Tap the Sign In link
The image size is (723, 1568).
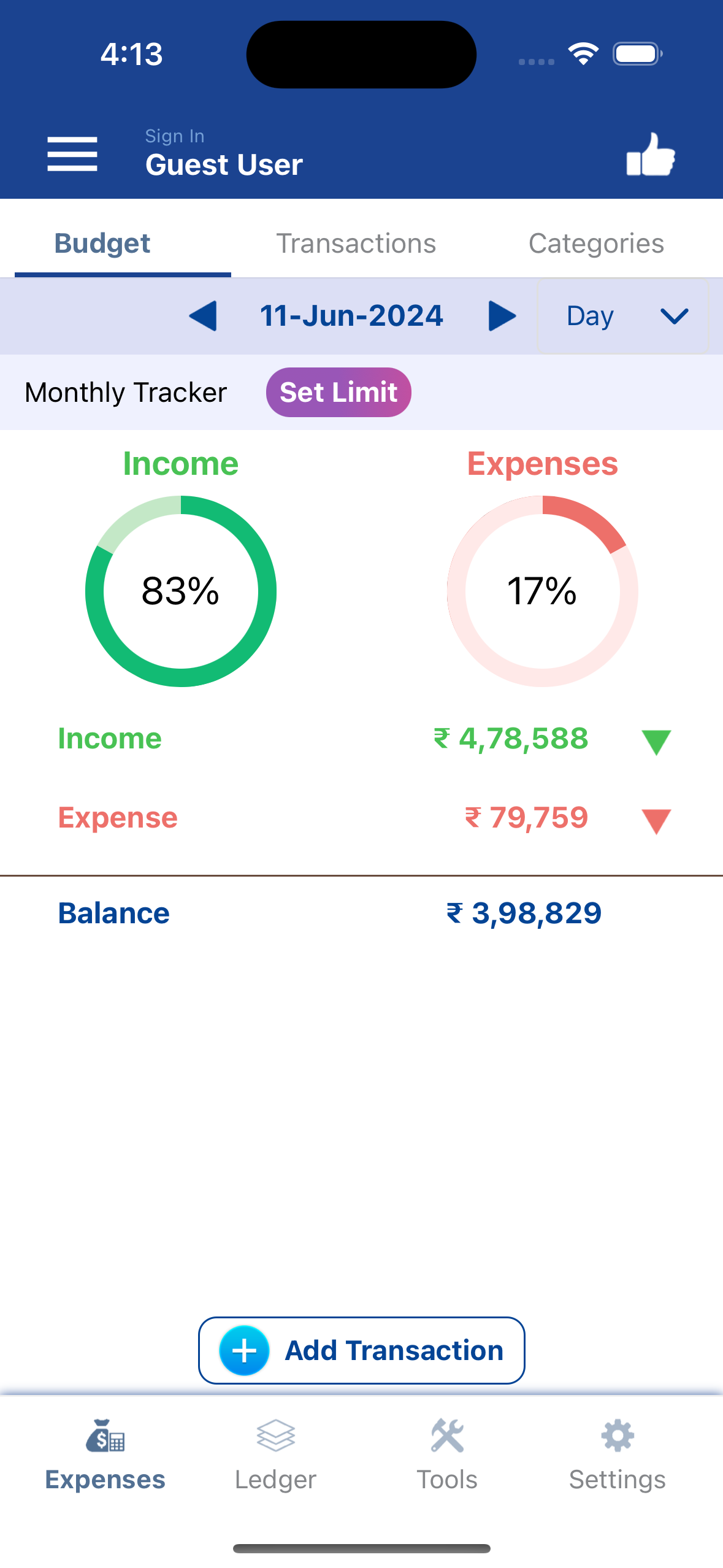pos(175,136)
